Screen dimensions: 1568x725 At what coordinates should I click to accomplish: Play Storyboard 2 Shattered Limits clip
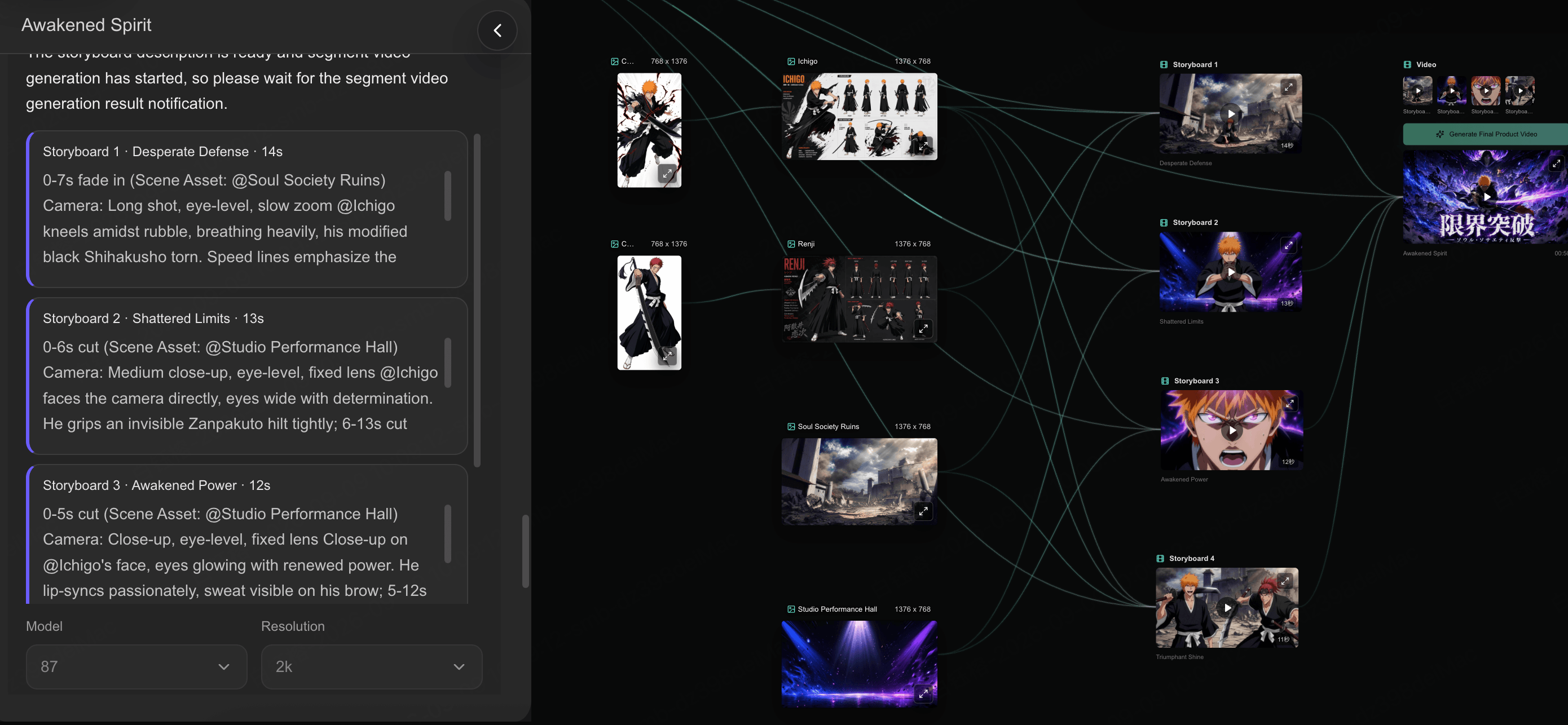[x=1231, y=272]
